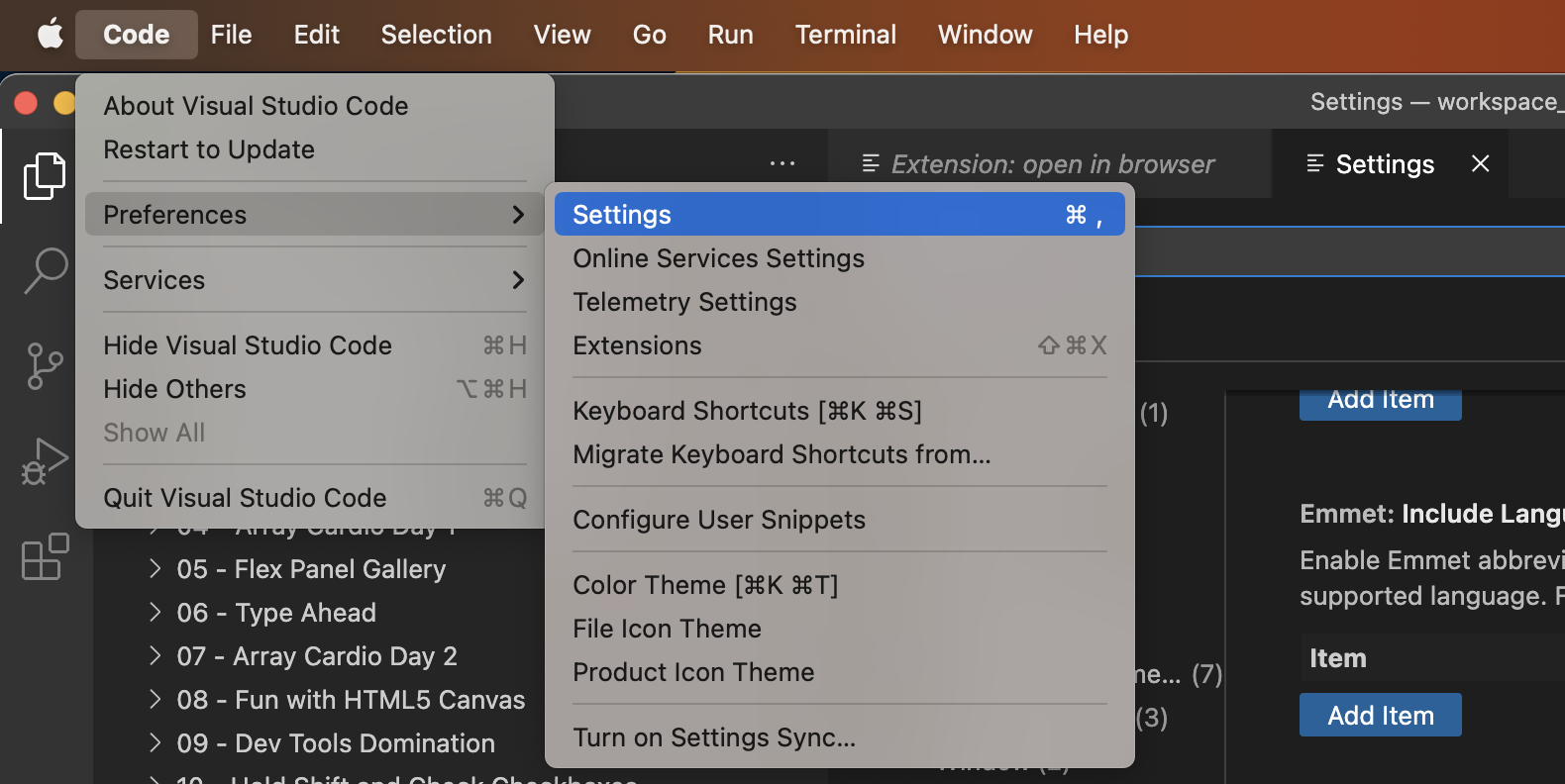Open the Run and Debug view
This screenshot has width=1565, height=784.
(45, 461)
